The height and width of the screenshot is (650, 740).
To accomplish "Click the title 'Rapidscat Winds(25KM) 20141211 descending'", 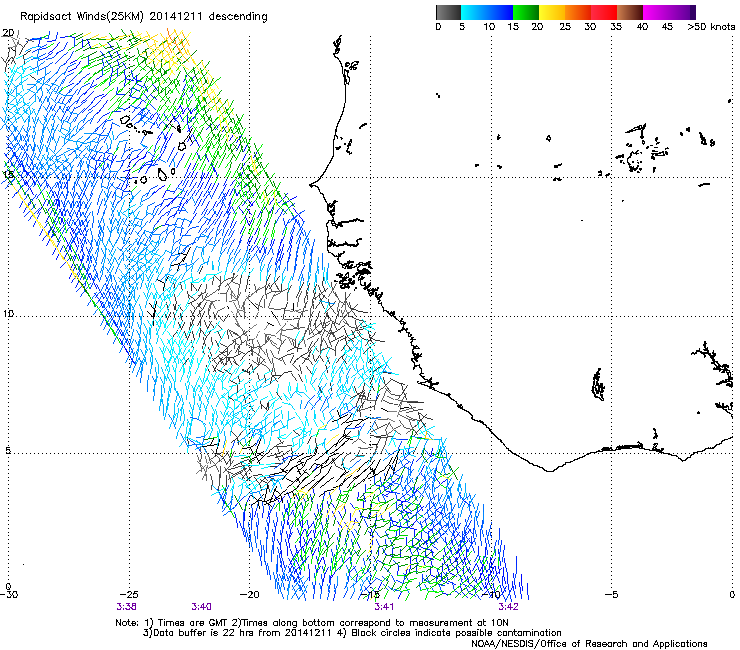I will [x=143, y=17].
